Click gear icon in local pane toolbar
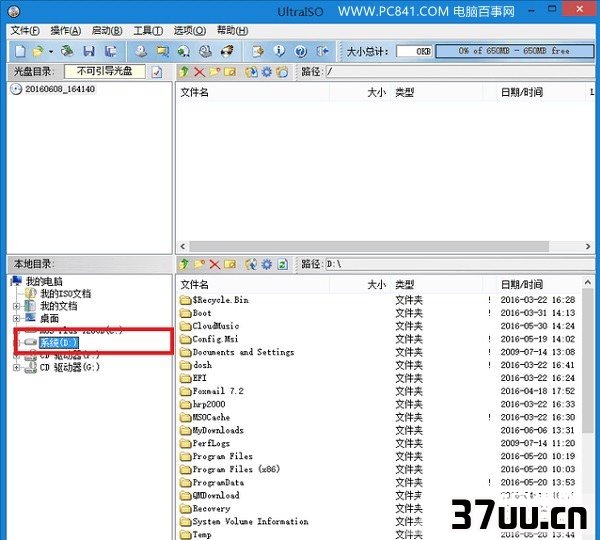Image resolution: width=600 pixels, height=540 pixels. coord(266,264)
